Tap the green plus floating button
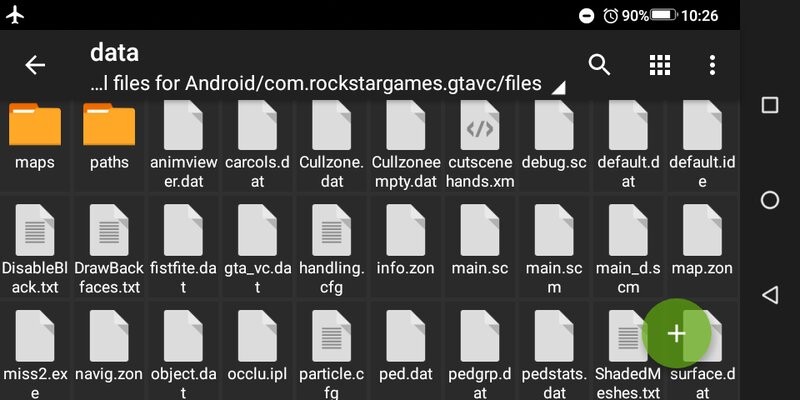The width and height of the screenshot is (800, 400). [x=677, y=333]
